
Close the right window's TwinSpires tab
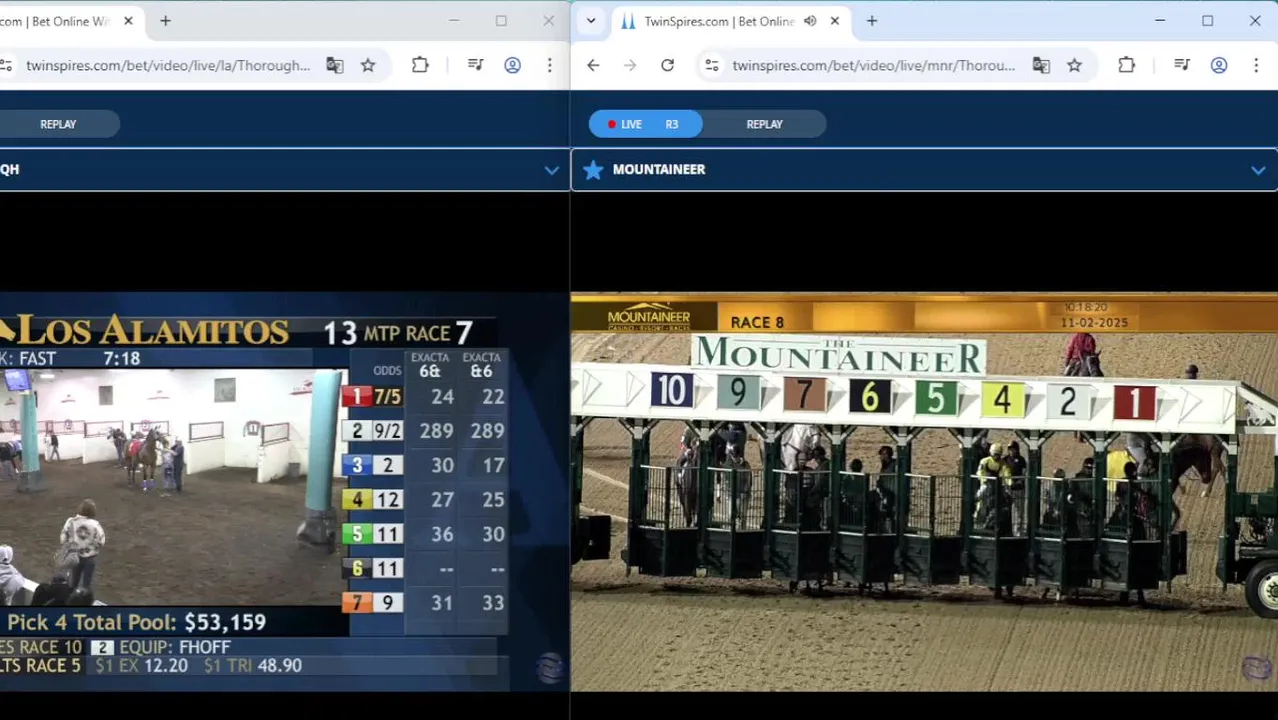tap(835, 21)
